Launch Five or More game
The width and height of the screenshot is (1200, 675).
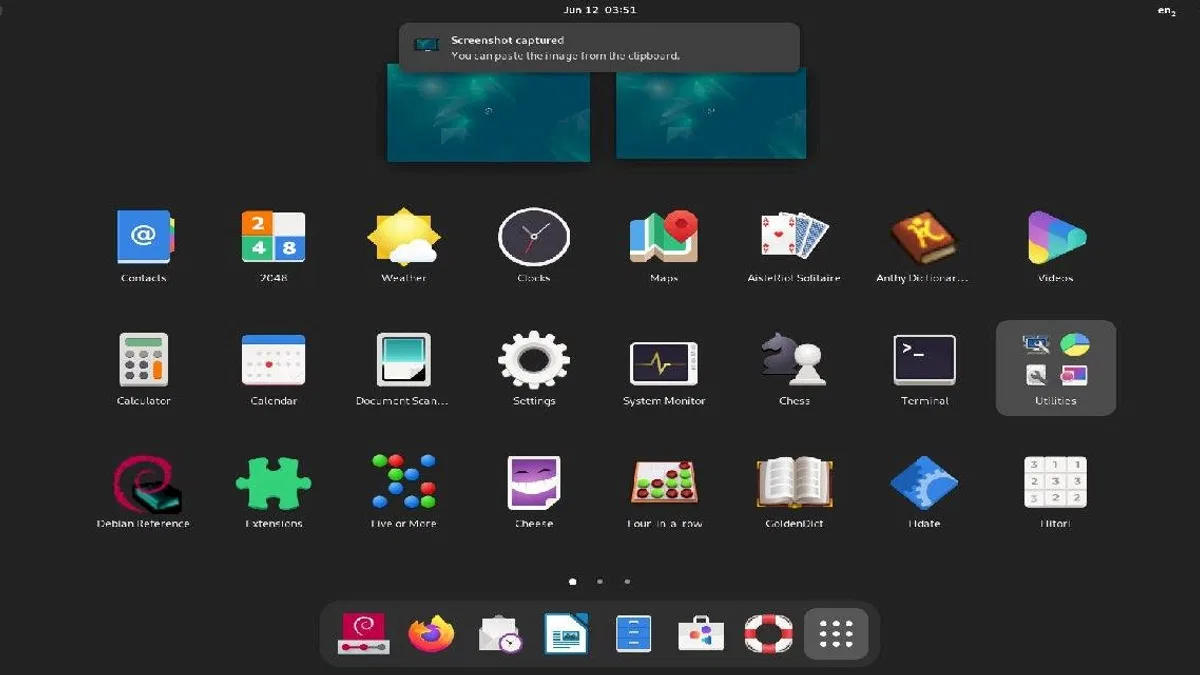(x=404, y=491)
